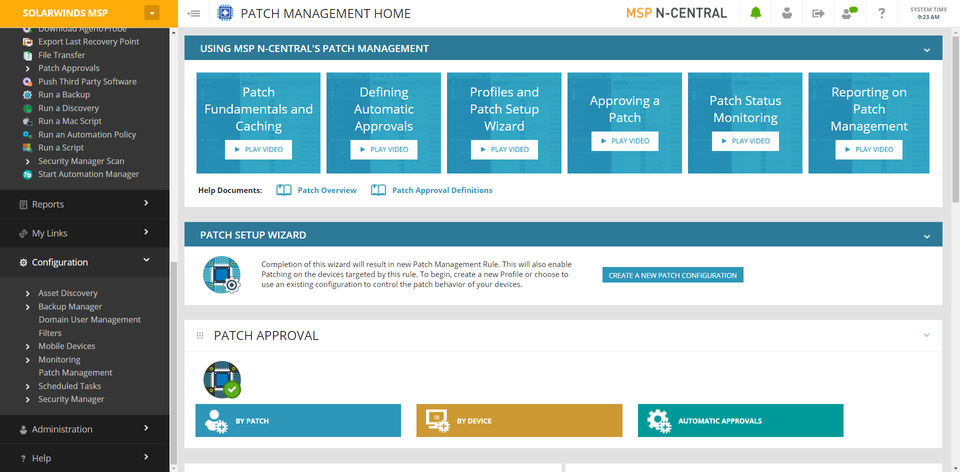Play the Patch Status Monitoring video

[x=746, y=141]
